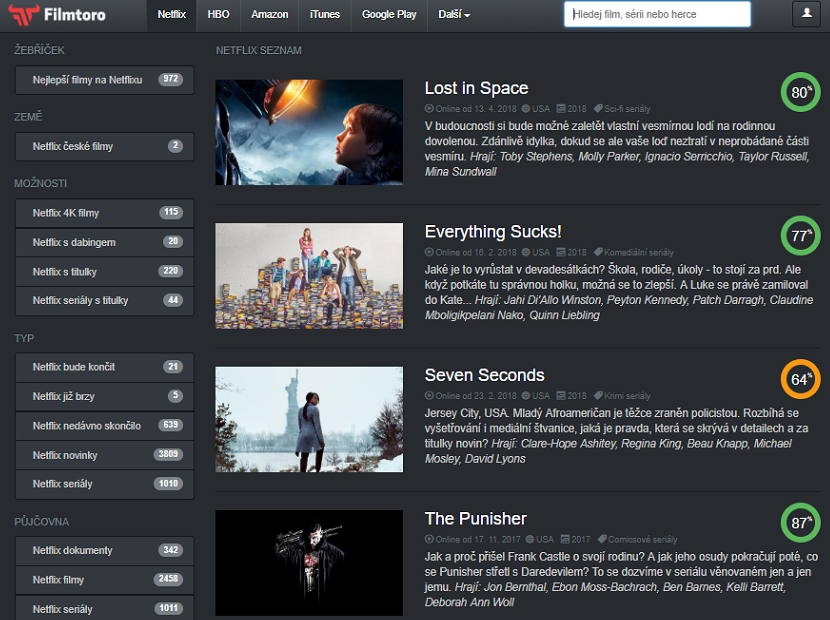Open the Google Play tab
Screen dimensions: 830x620
point(389,14)
